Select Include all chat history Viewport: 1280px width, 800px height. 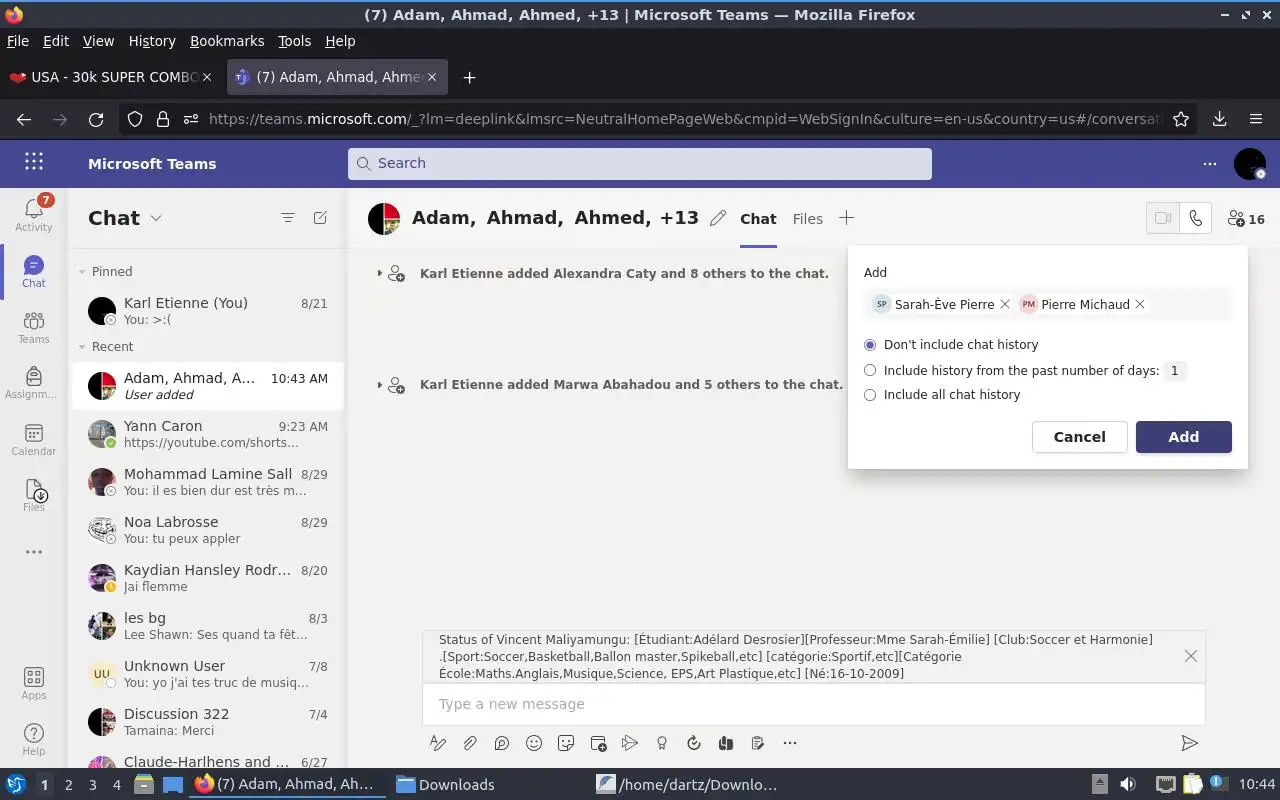pos(870,394)
